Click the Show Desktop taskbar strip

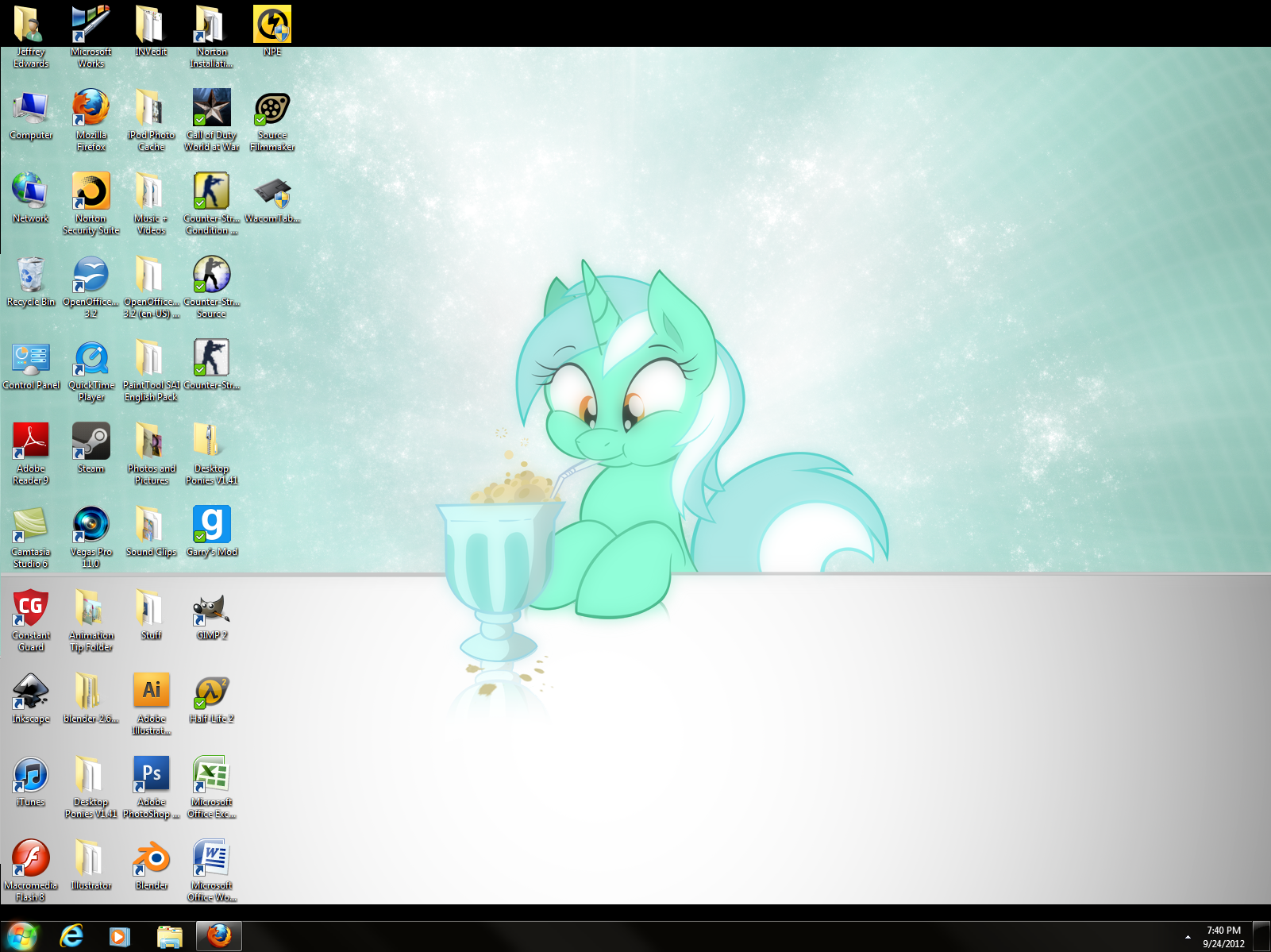(1261, 937)
